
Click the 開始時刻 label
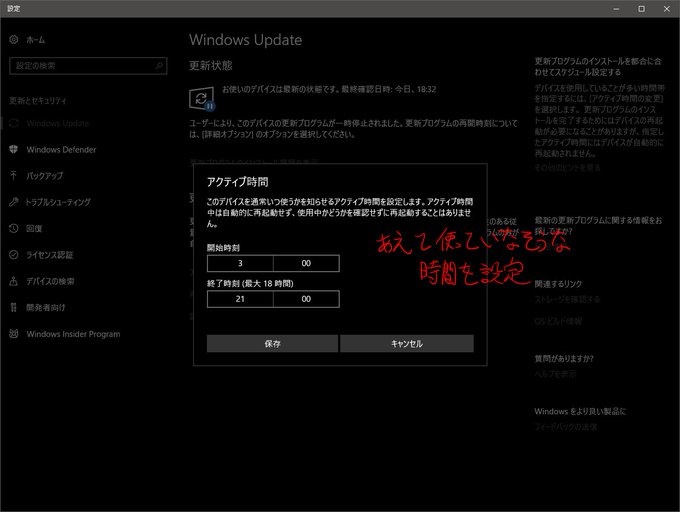pos(223,248)
